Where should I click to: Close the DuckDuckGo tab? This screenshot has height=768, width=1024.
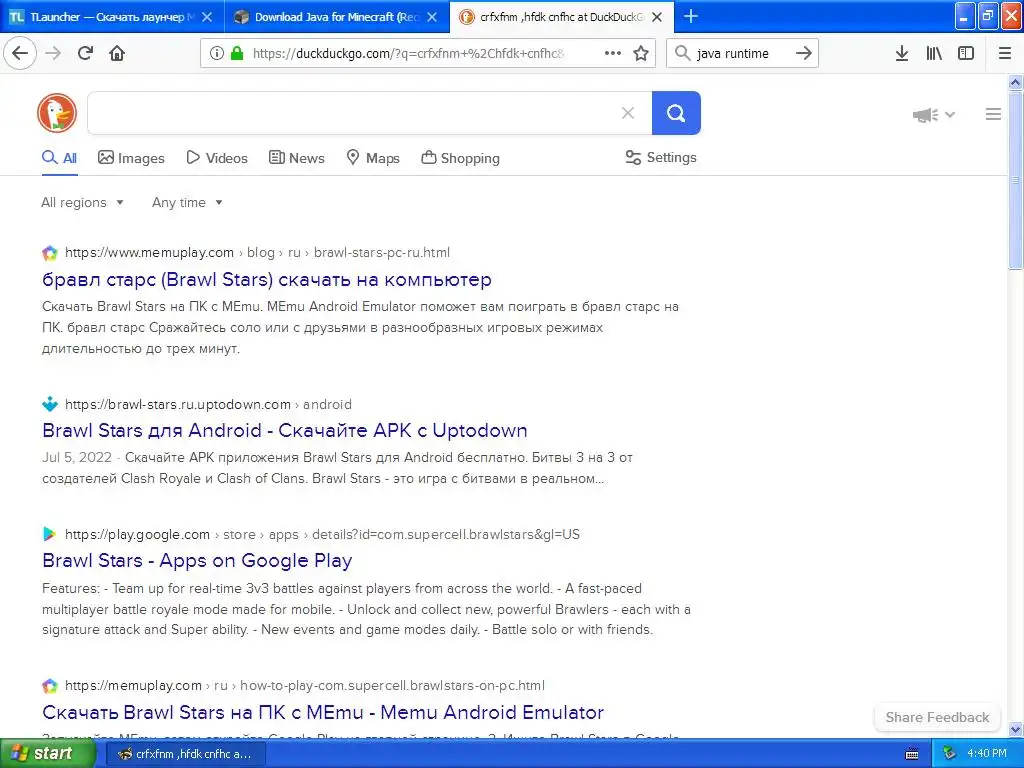pyautogui.click(x=657, y=17)
